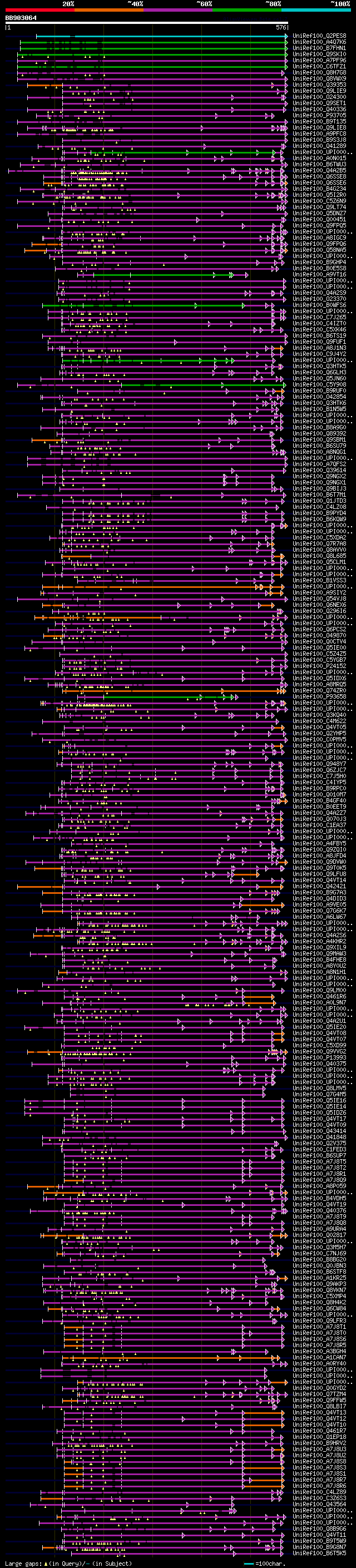The image size is (356, 1568).
Task: Select hit UniRef100_B9G8N7
Action: click(x=319, y=1546)
